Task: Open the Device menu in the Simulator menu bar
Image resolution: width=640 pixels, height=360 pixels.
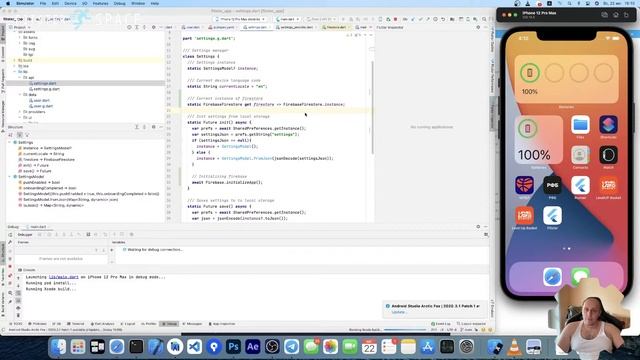Action: [70, 3]
